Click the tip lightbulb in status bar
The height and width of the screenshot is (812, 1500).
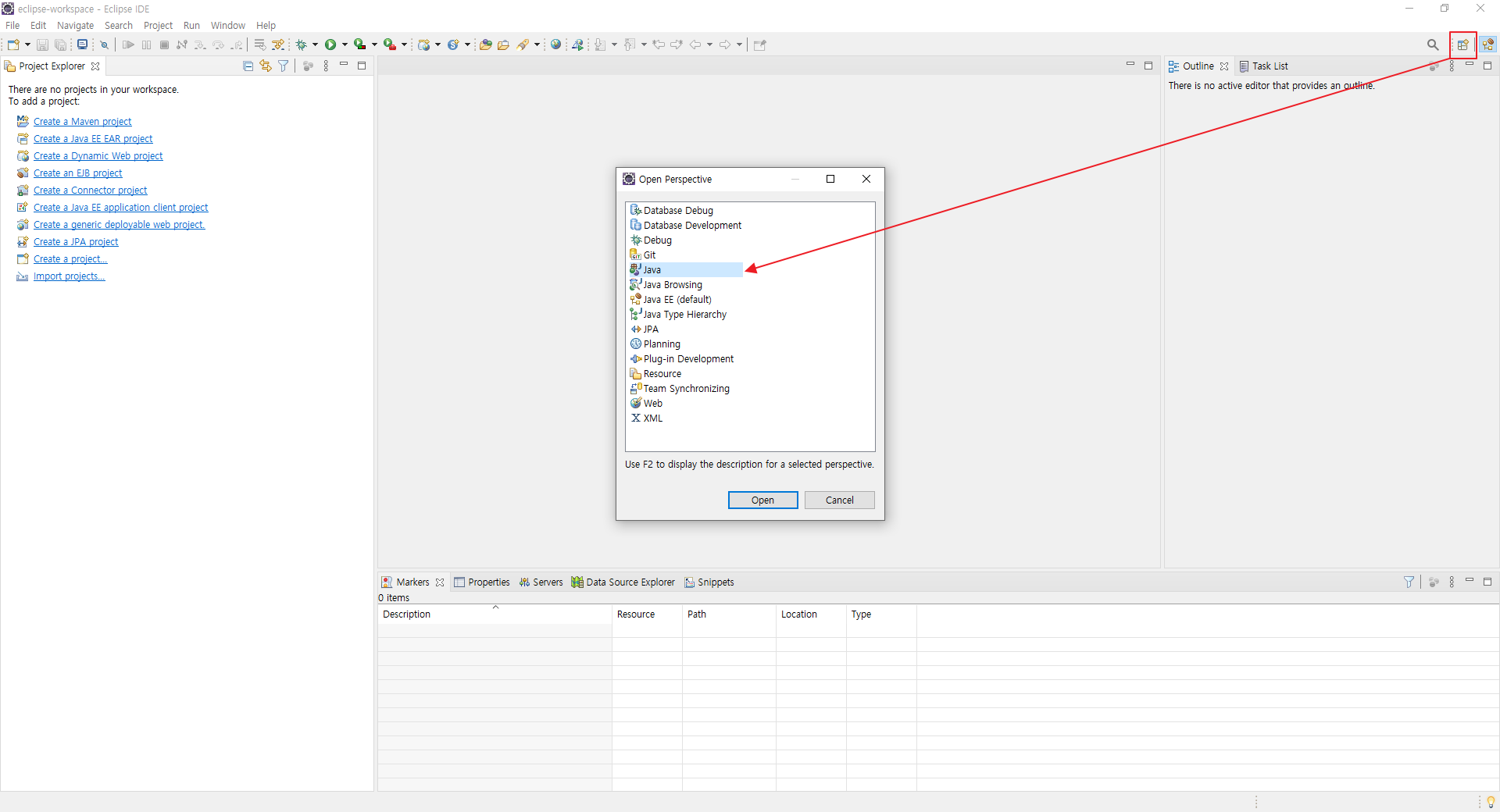1491,802
